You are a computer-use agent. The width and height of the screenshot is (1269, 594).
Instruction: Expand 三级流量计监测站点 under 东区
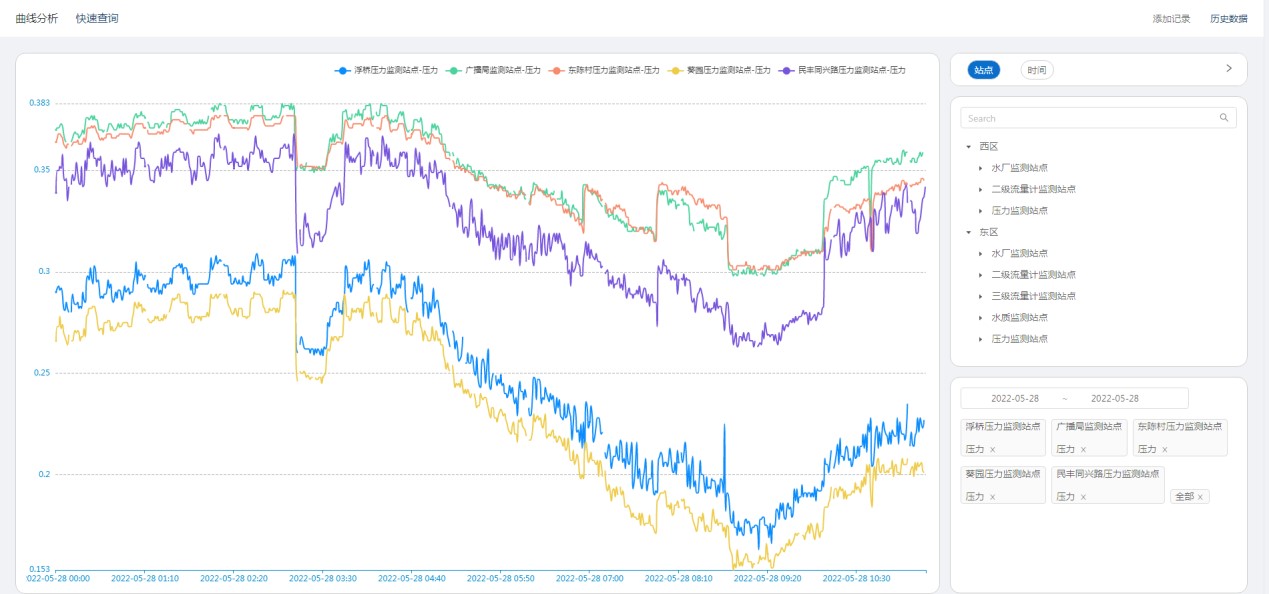click(981, 296)
